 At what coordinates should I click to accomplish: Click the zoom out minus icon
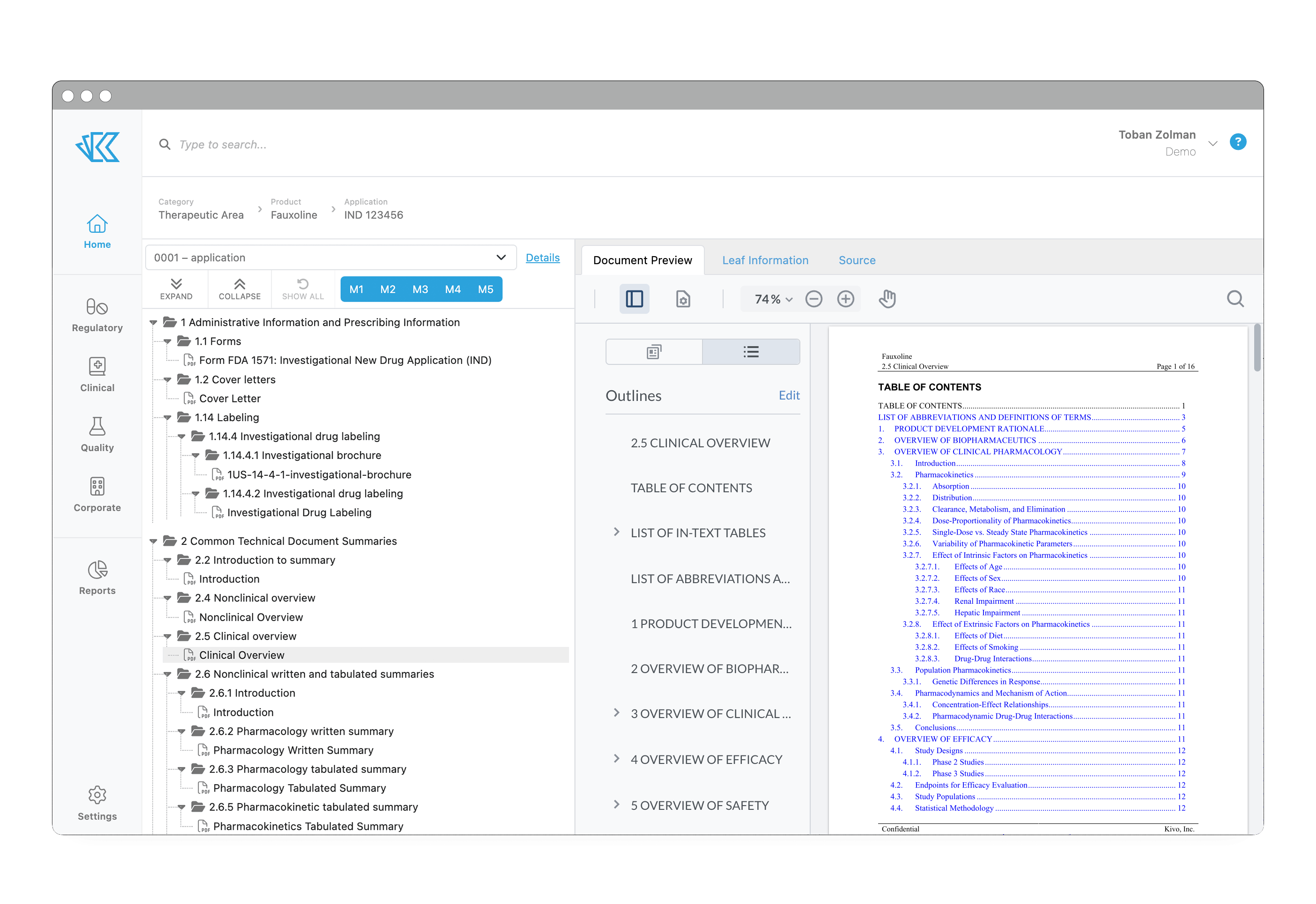[x=813, y=299]
